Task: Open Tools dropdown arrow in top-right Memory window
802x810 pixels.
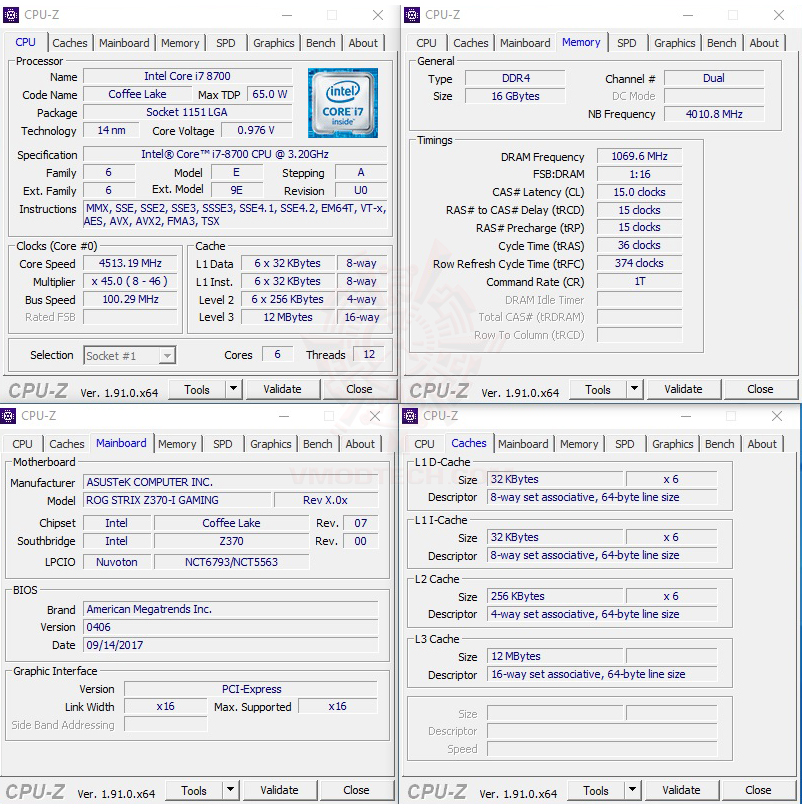Action: [634, 389]
